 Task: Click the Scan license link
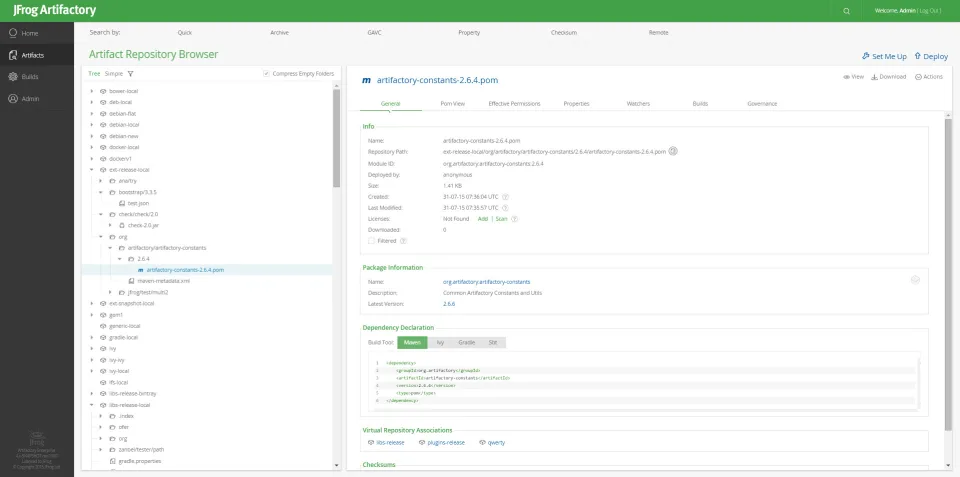coord(501,219)
